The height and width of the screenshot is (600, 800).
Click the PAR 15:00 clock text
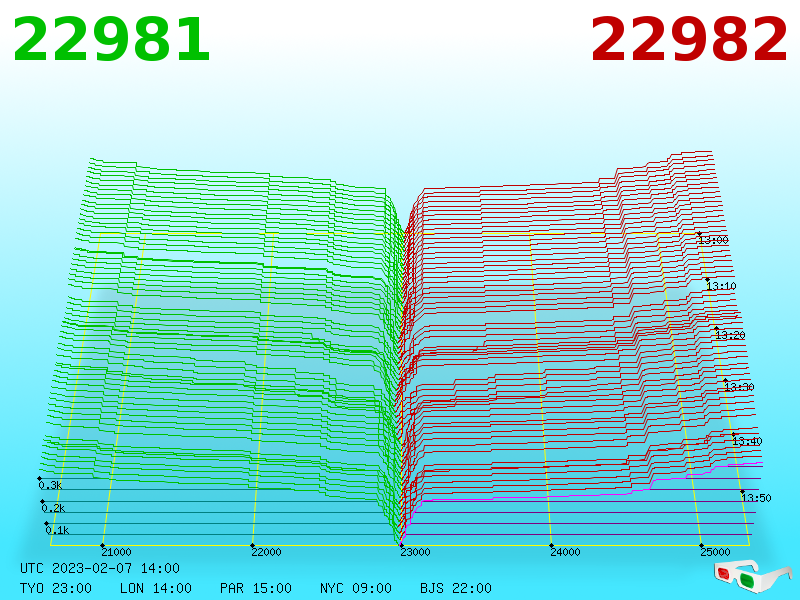(x=256, y=588)
